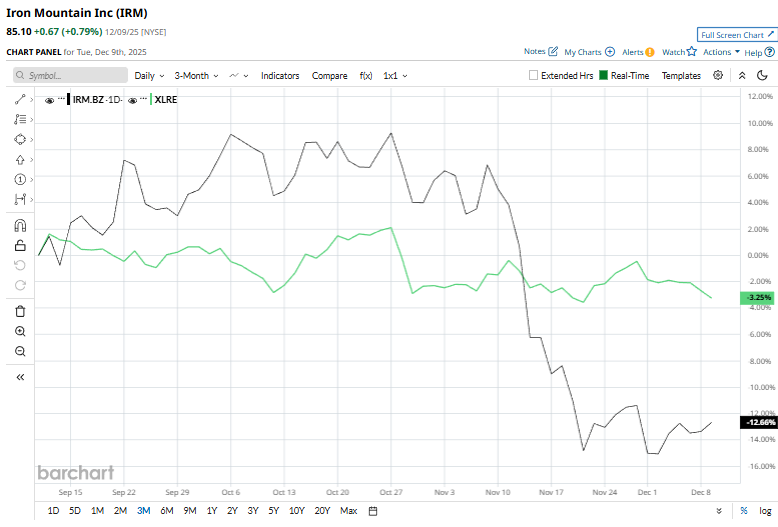Switch to dark mode moon icon

(762, 75)
